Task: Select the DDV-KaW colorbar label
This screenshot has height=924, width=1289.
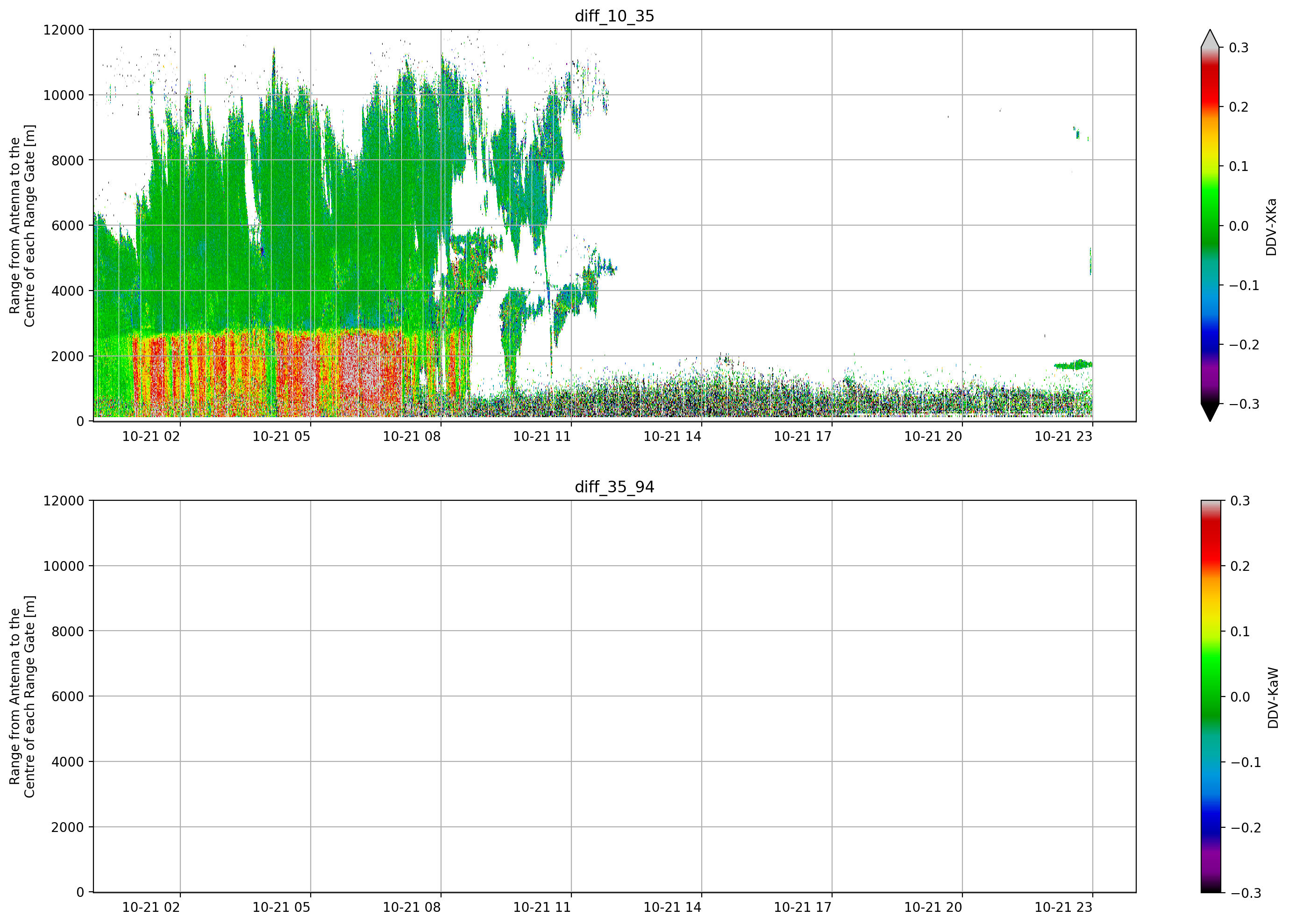Action: 1273,698
